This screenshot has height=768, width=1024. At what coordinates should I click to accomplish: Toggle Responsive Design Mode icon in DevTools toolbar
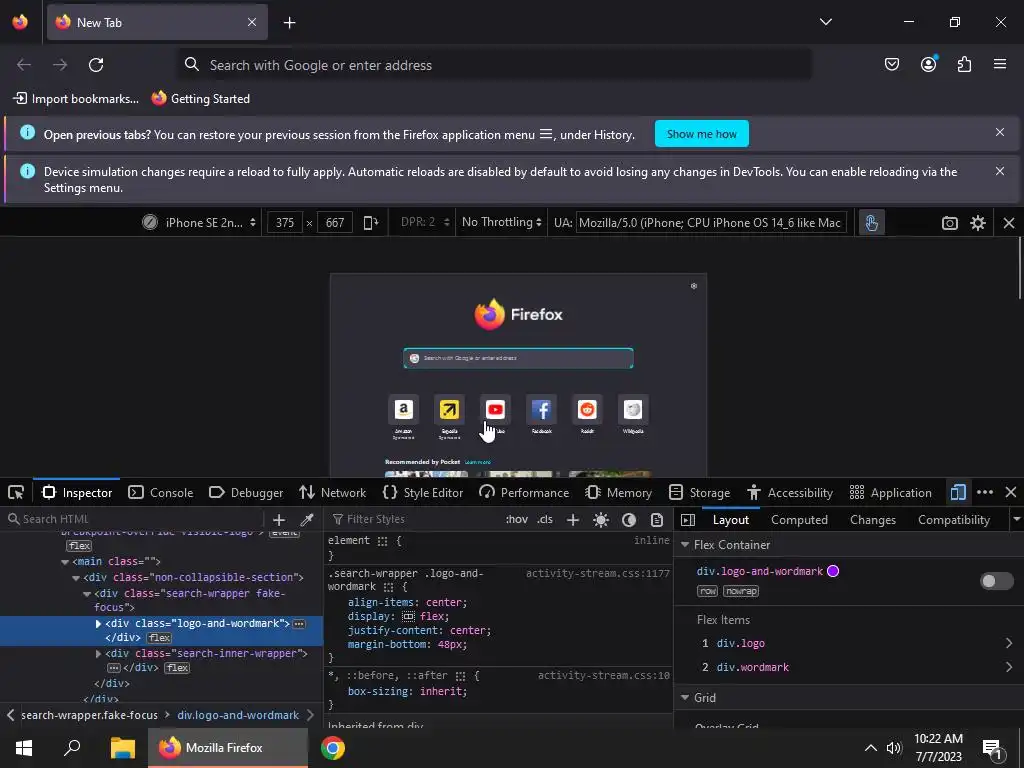pos(957,492)
